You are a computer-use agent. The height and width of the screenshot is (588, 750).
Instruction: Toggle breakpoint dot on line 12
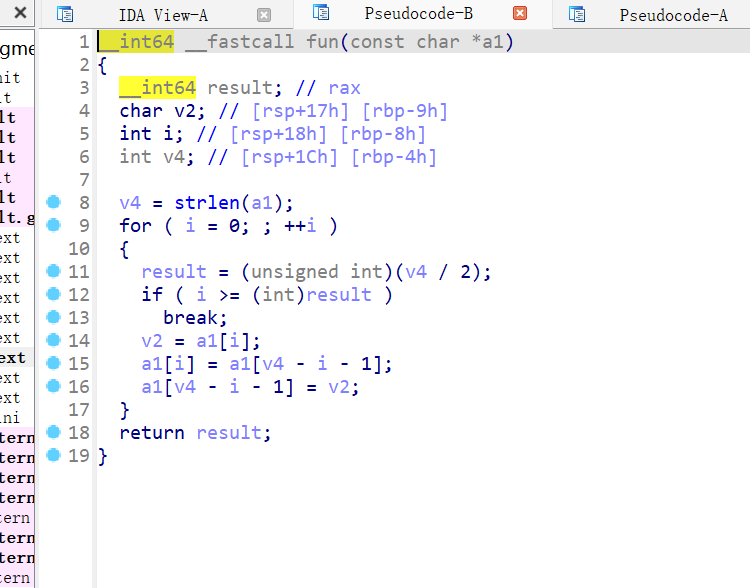pos(54,294)
